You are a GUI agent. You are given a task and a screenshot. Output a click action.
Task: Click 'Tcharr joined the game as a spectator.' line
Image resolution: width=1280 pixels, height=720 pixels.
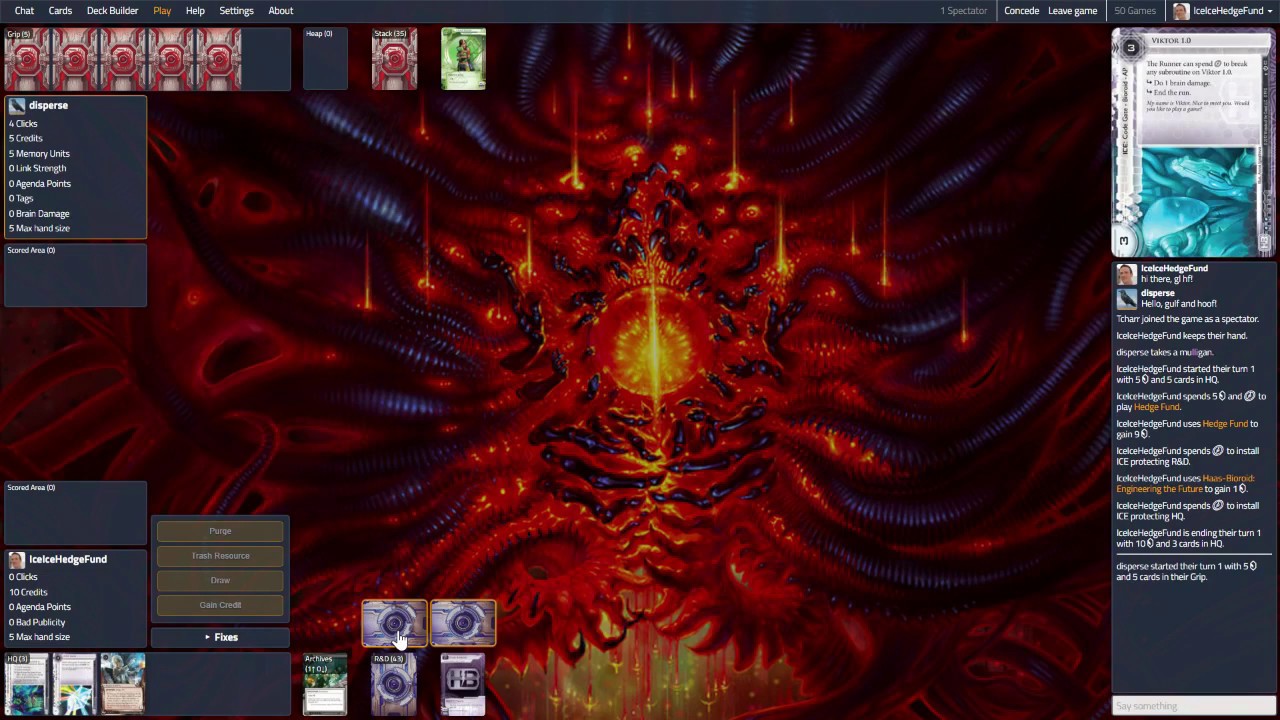1187,319
